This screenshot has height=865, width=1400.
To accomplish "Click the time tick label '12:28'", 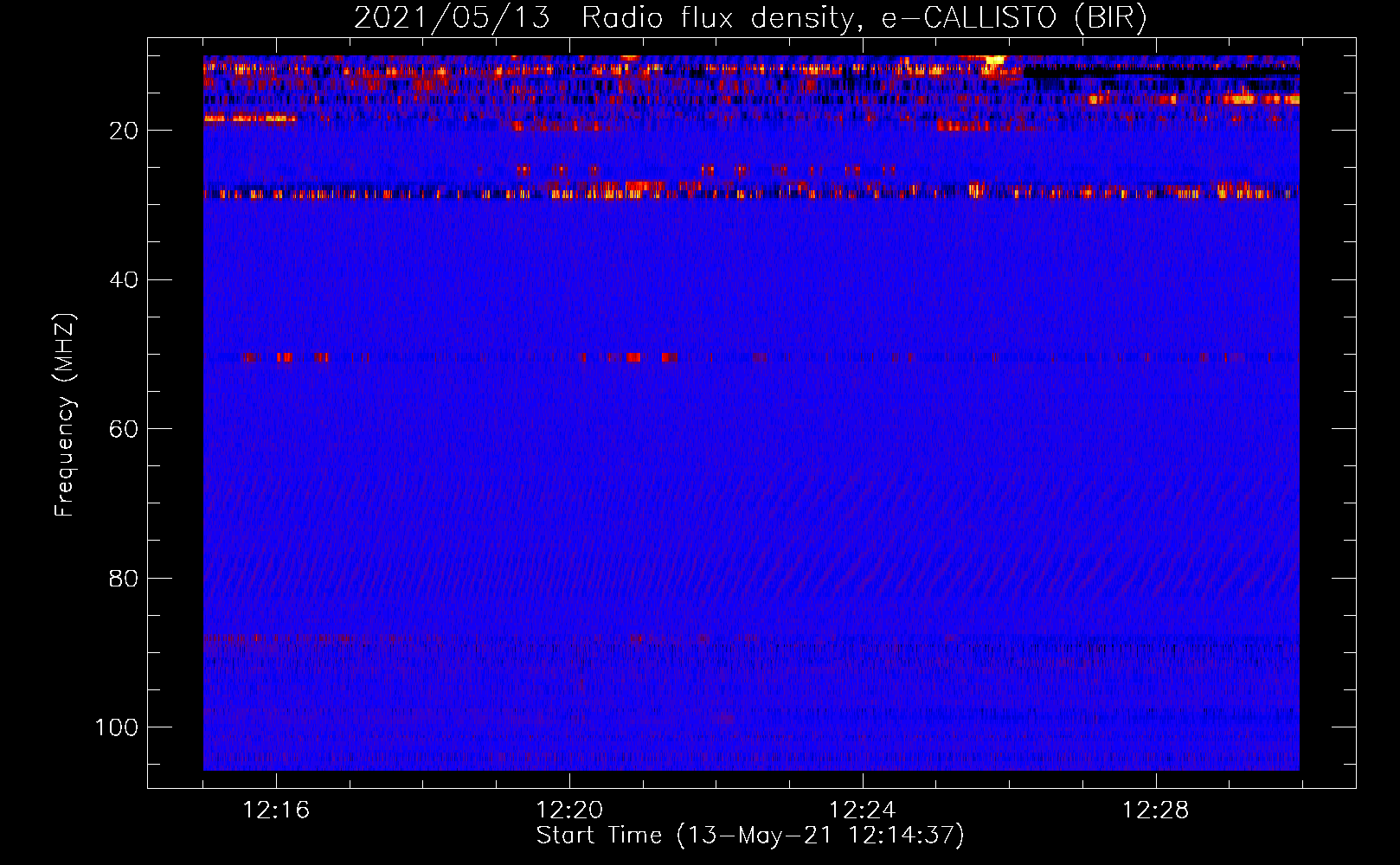I will tap(1156, 811).
